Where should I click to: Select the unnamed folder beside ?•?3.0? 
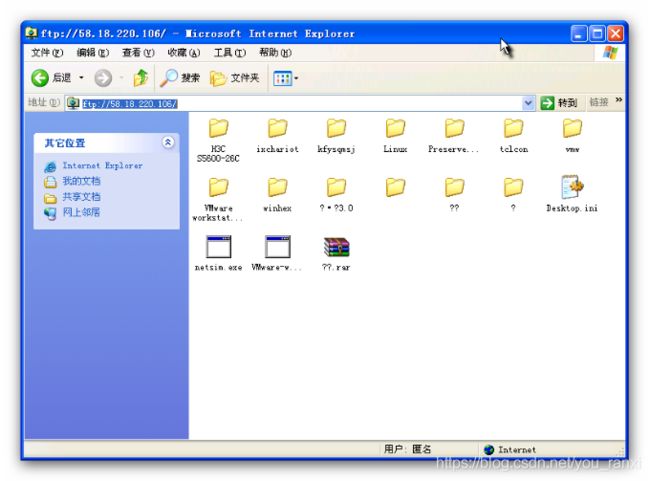(x=395, y=187)
